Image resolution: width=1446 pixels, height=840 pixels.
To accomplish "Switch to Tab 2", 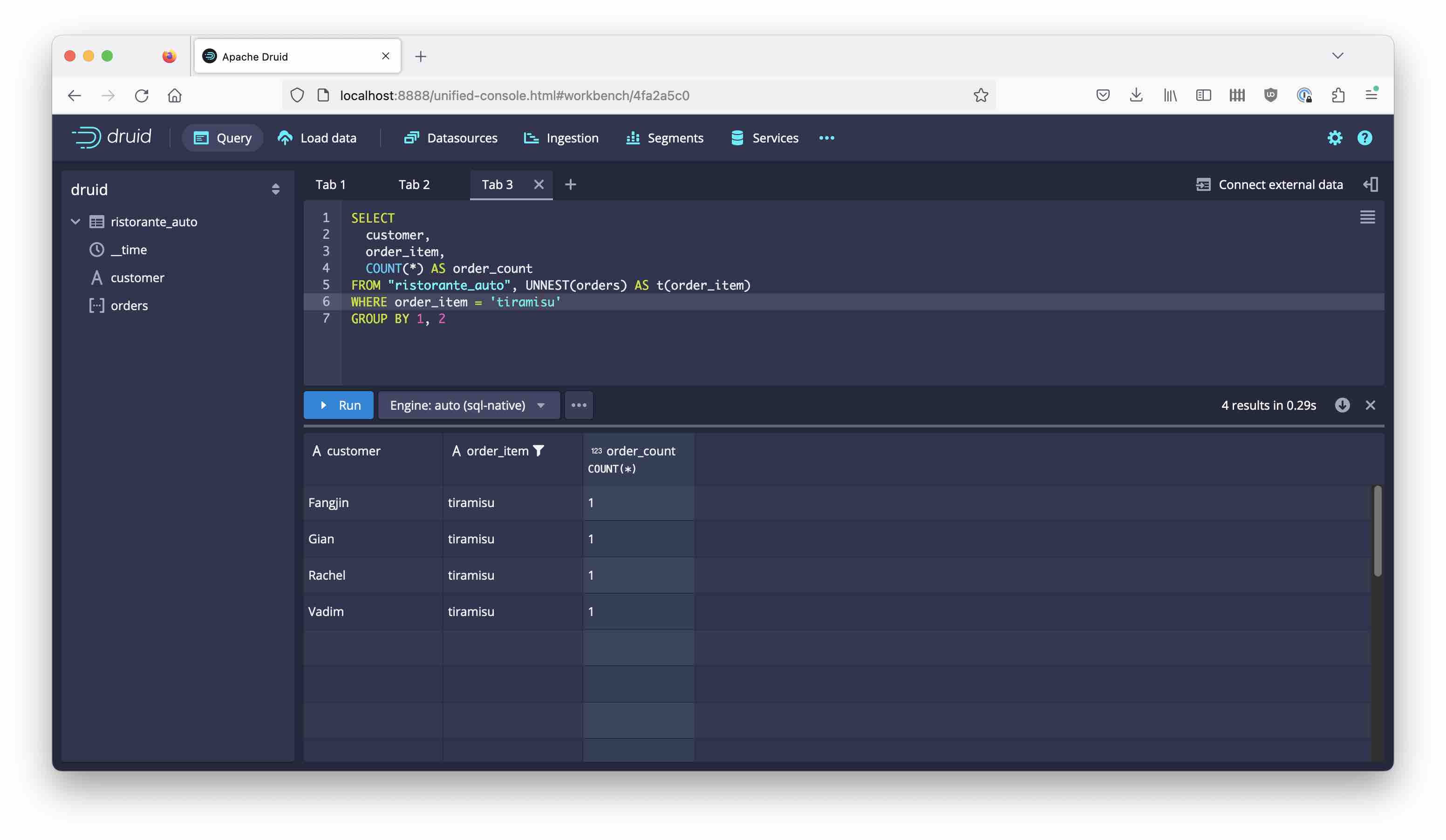I will point(413,184).
